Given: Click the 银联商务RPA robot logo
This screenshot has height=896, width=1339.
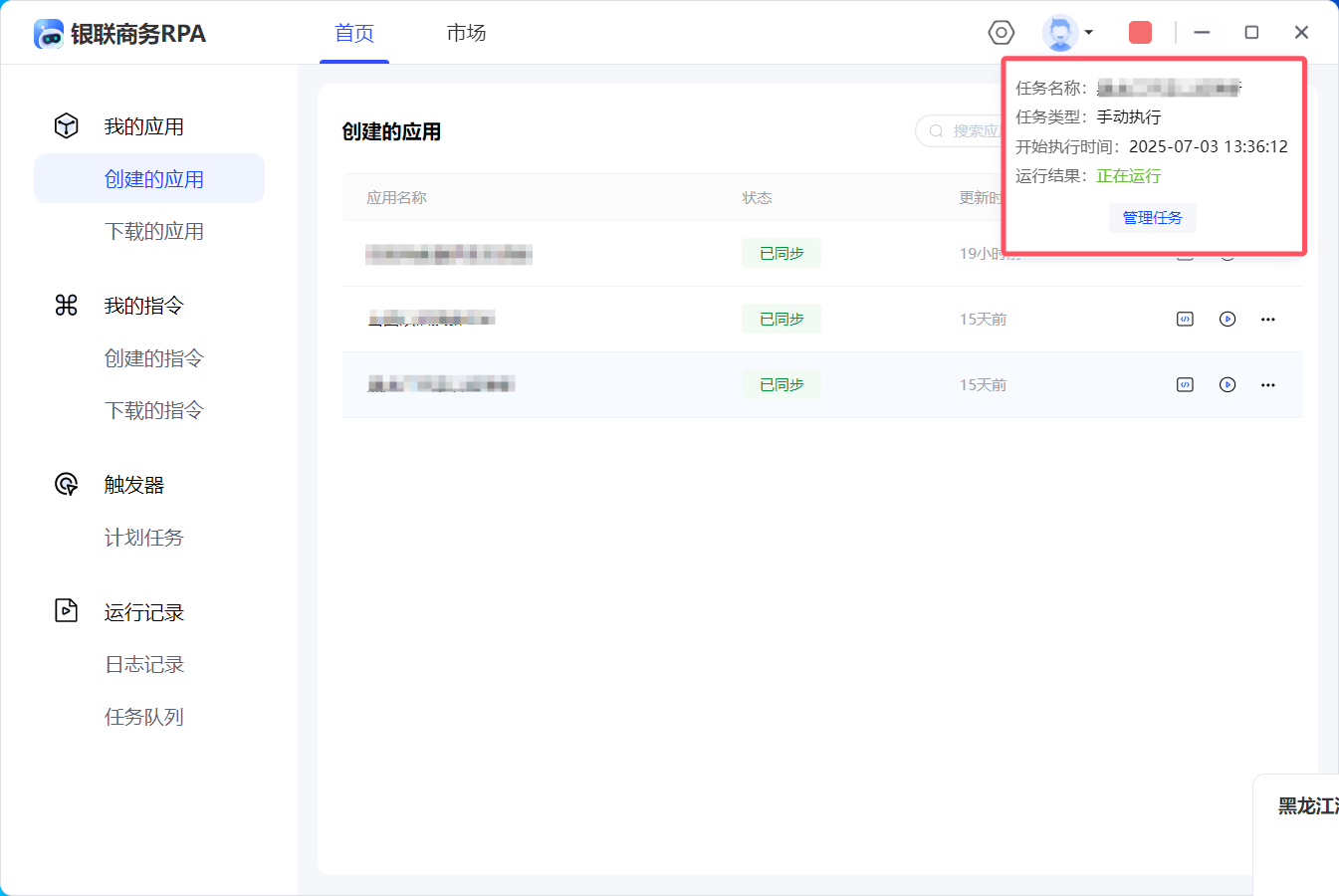Looking at the screenshot, I should tap(49, 34).
